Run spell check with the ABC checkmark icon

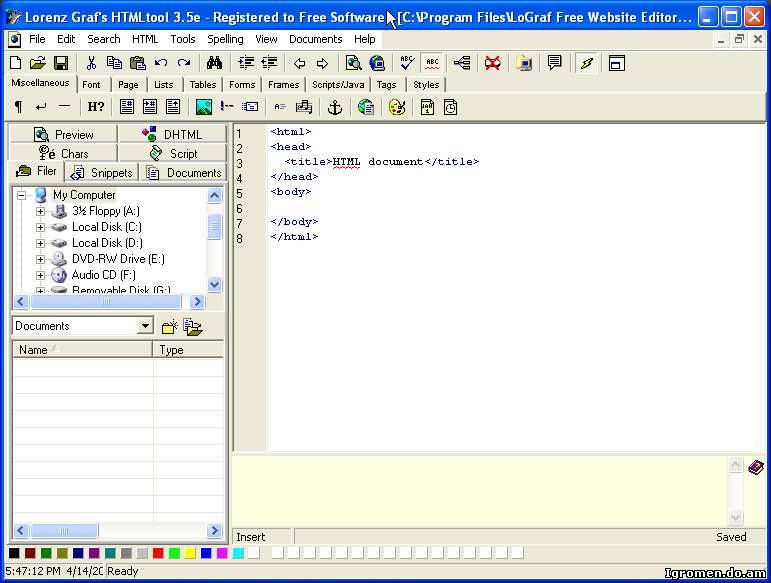pyautogui.click(x=407, y=63)
